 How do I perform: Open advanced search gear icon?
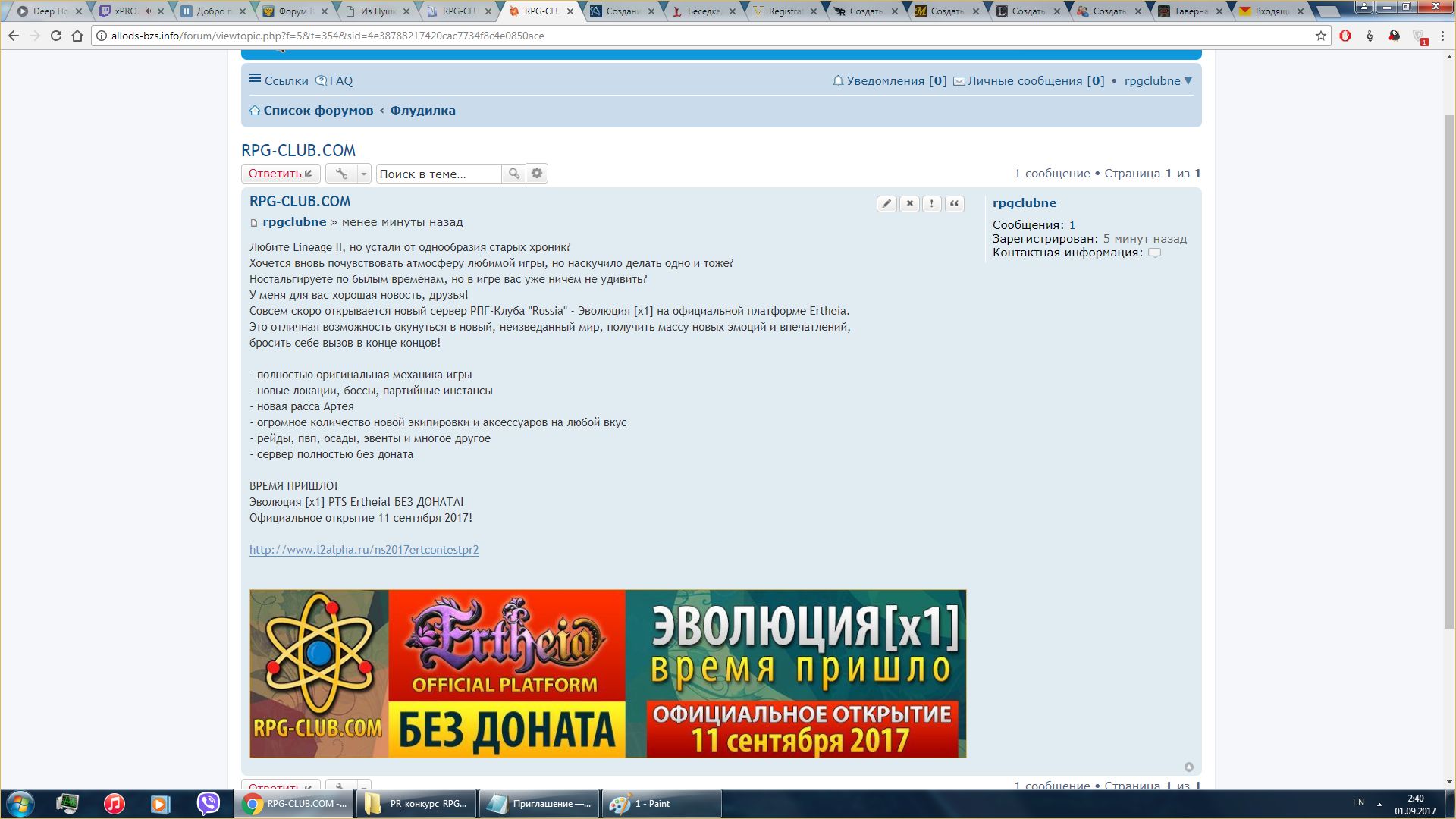537,174
